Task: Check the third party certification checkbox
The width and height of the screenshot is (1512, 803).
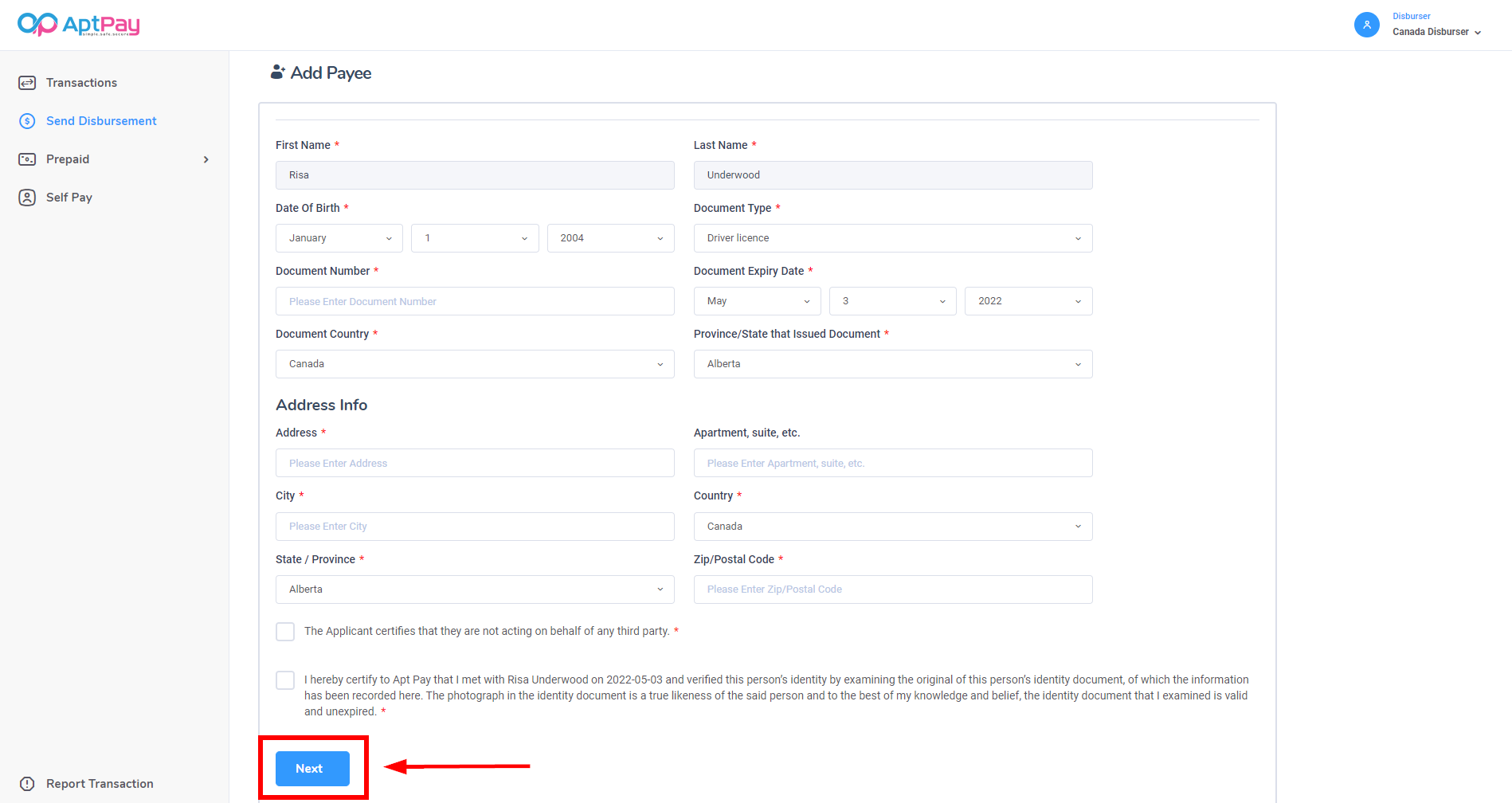Action: tap(285, 632)
